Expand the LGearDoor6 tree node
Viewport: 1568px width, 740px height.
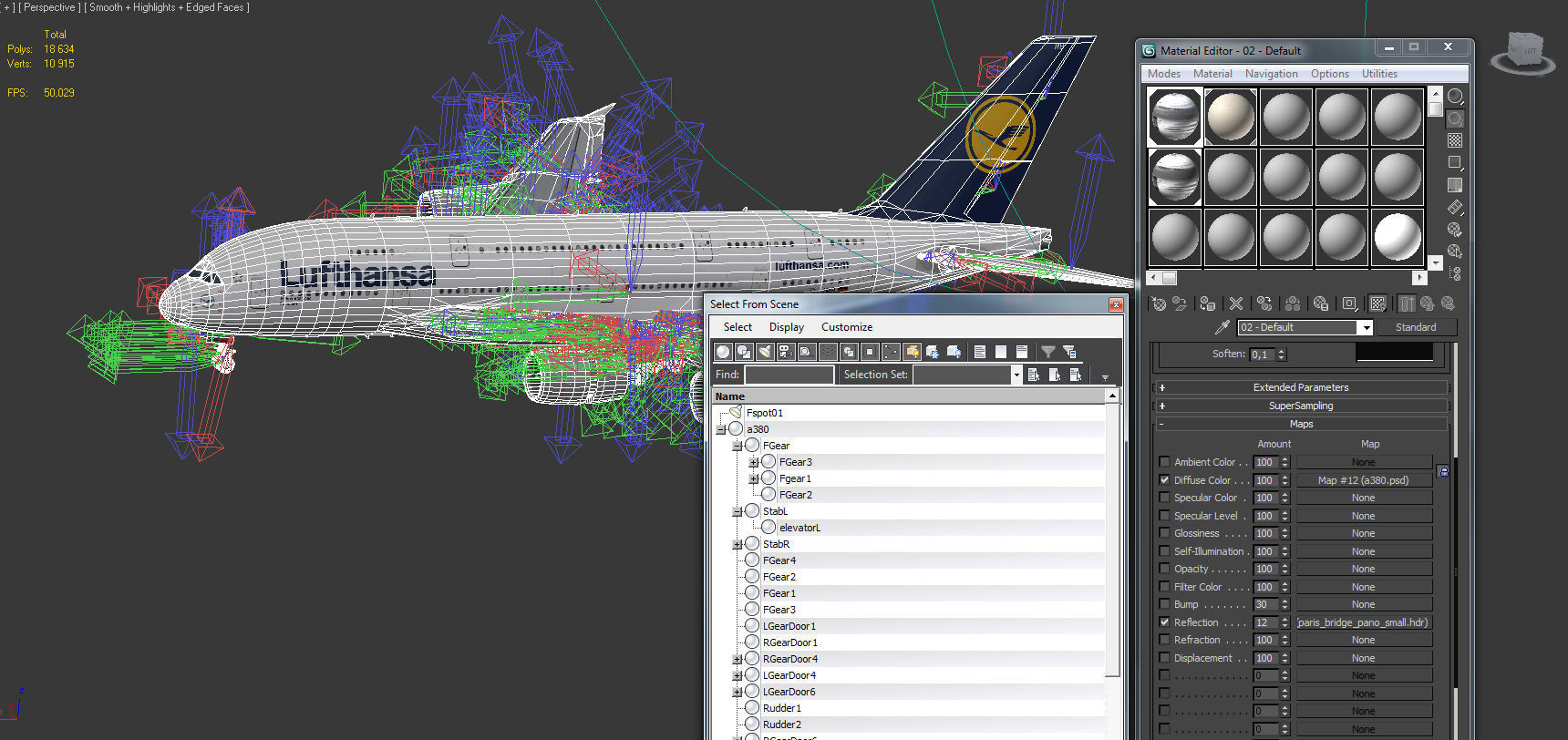[x=738, y=692]
